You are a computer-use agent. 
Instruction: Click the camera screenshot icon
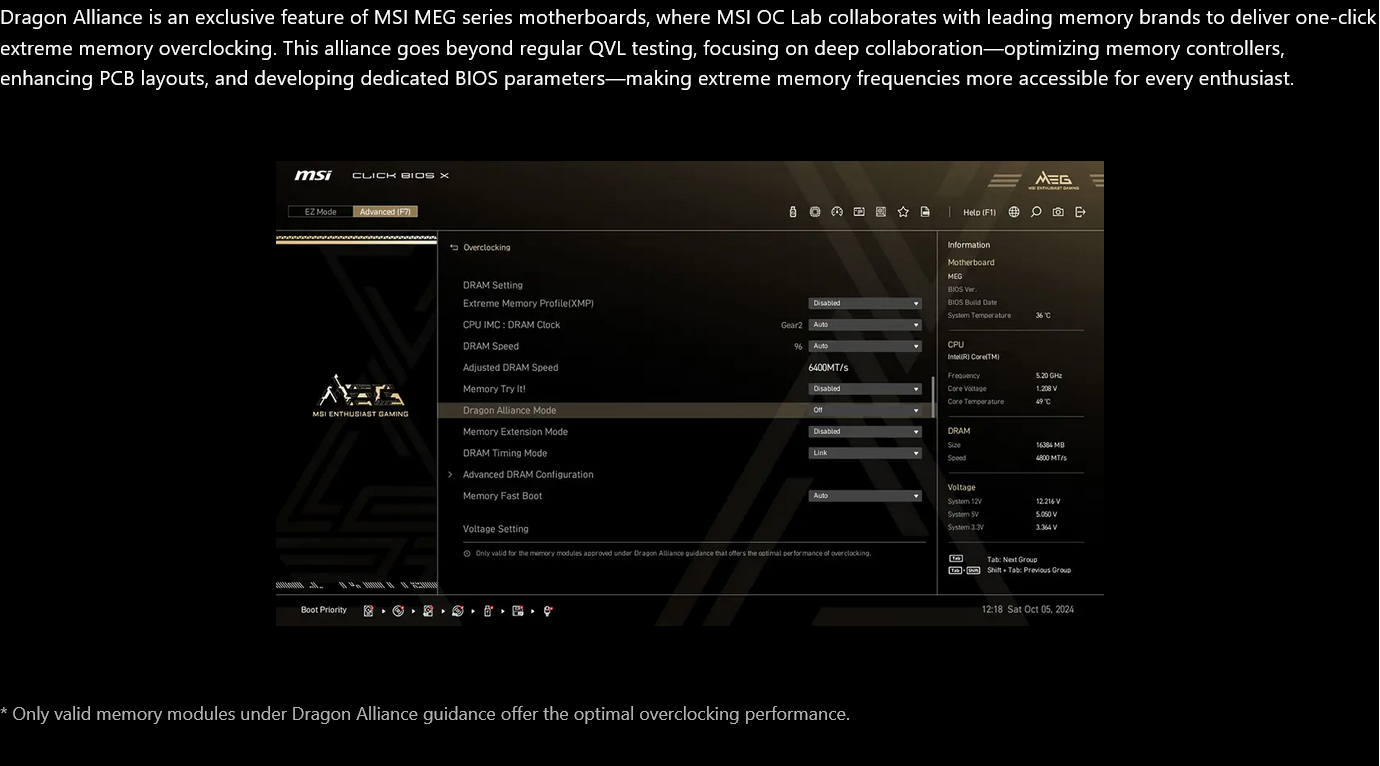pos(1058,212)
